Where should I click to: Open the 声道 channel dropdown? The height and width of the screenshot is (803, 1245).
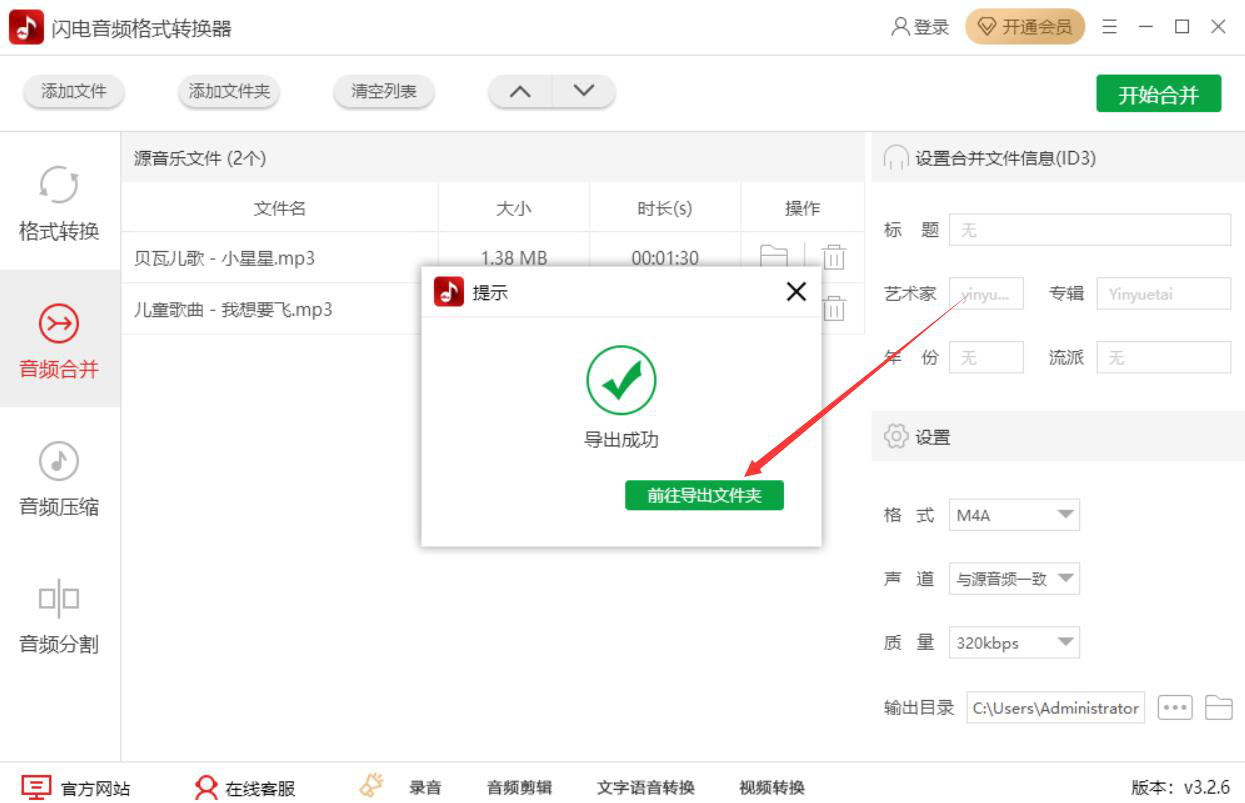(1014, 578)
